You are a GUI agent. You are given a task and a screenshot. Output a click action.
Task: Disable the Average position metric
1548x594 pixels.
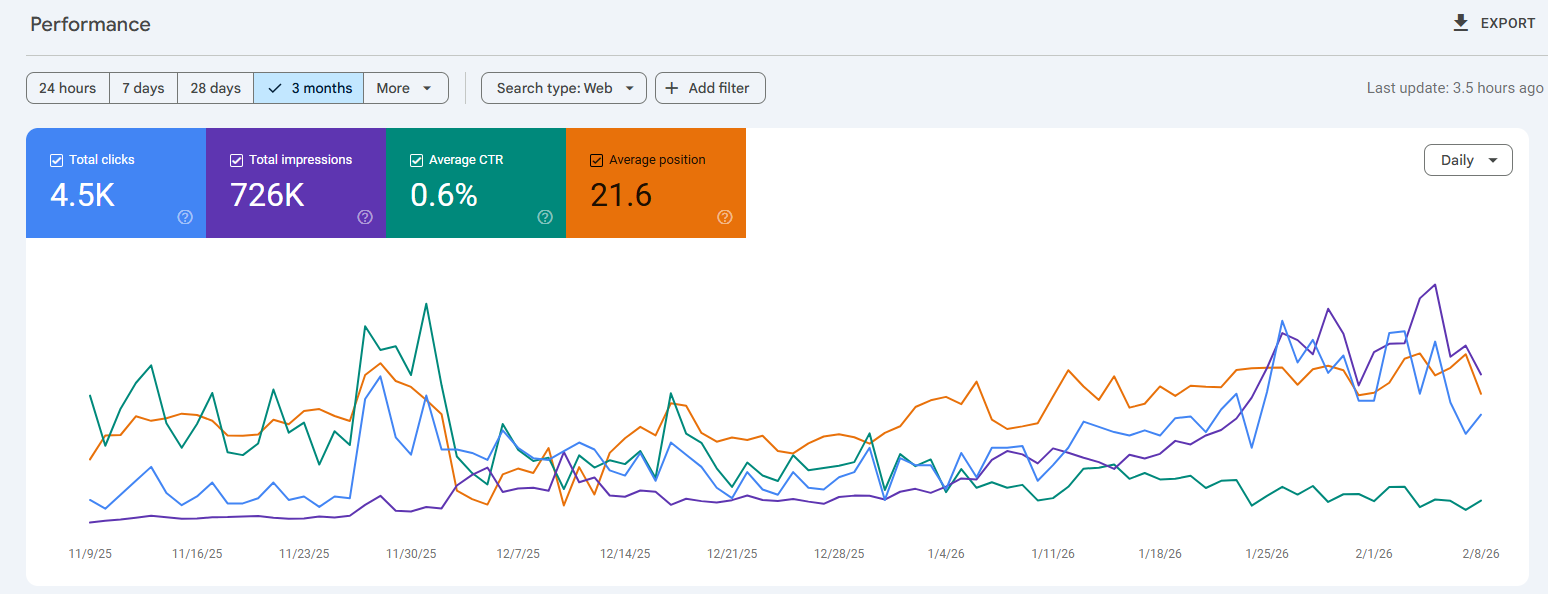coord(596,159)
